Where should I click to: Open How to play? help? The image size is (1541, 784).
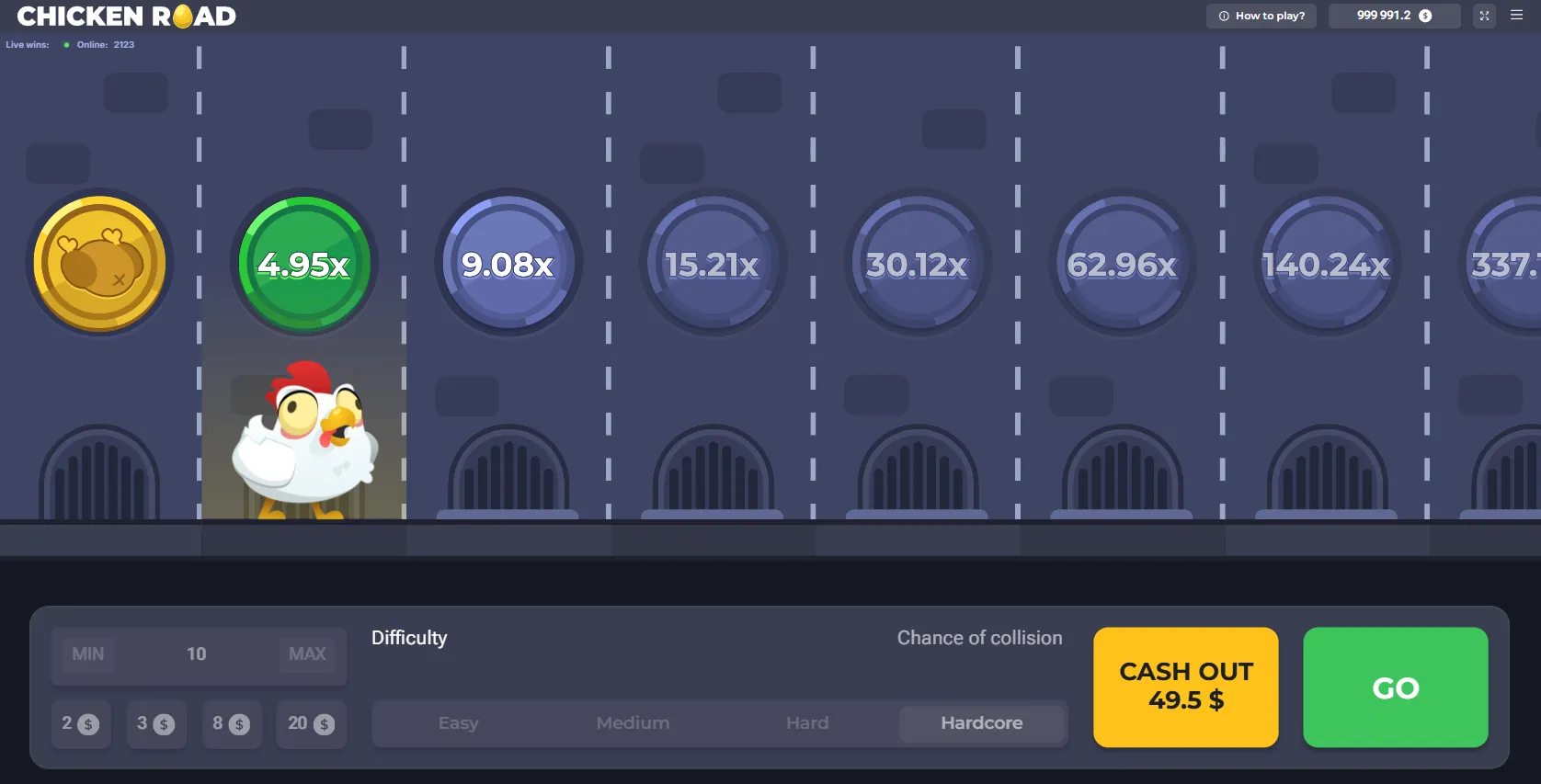pos(1261,16)
